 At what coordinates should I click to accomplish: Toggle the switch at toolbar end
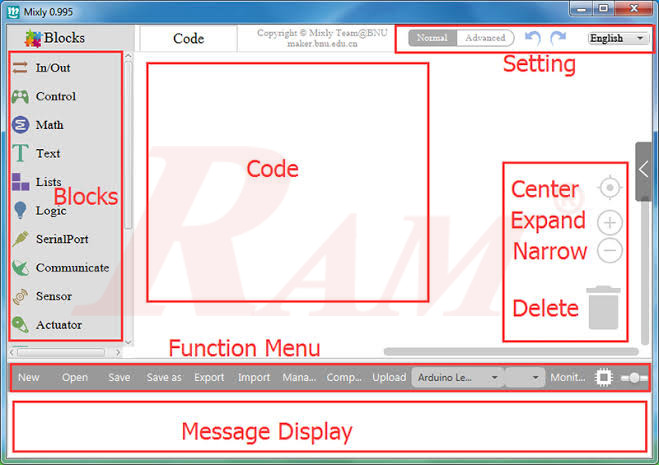click(x=634, y=378)
